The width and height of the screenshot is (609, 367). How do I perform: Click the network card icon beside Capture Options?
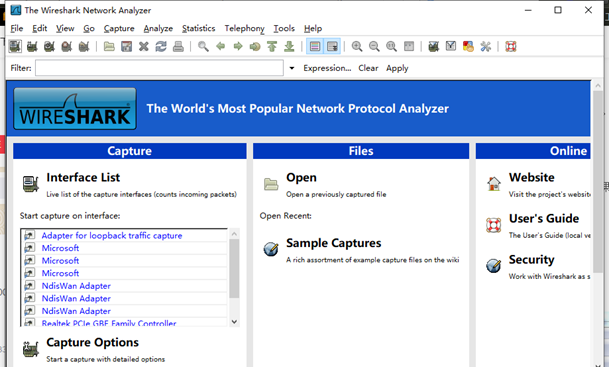(31, 349)
